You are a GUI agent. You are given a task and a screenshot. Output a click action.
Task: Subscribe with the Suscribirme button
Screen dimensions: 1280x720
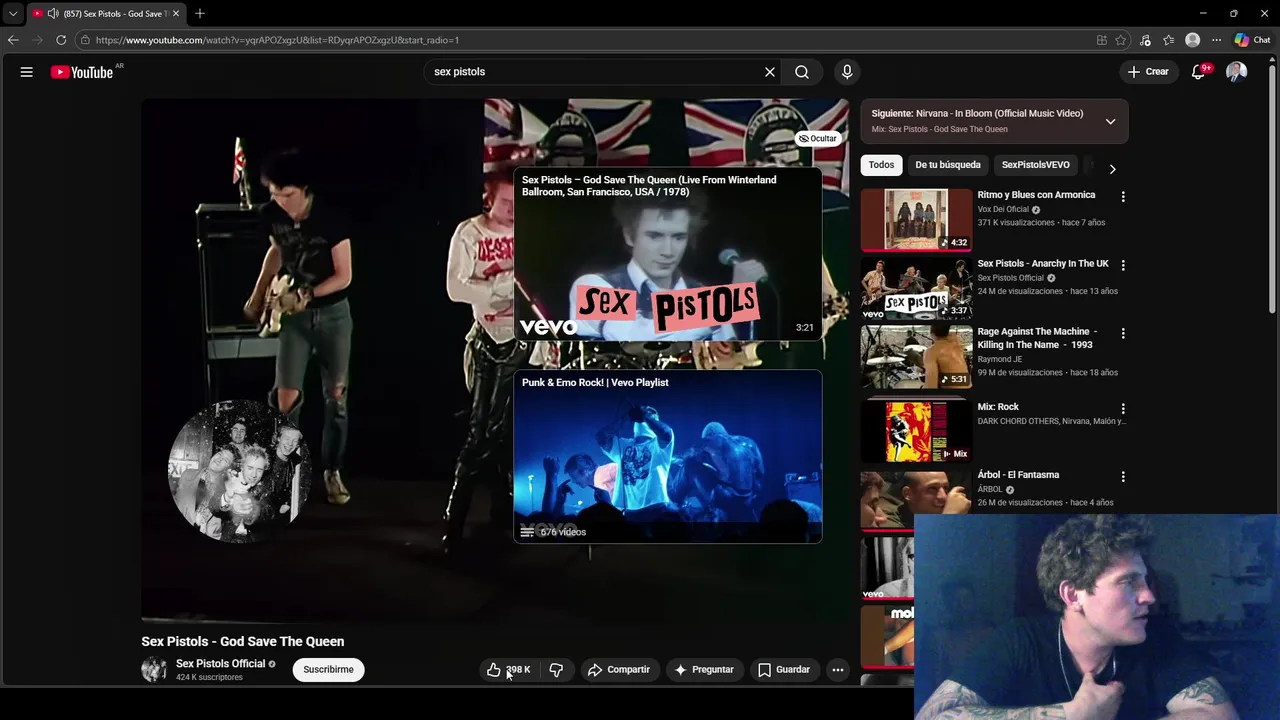[329, 670]
